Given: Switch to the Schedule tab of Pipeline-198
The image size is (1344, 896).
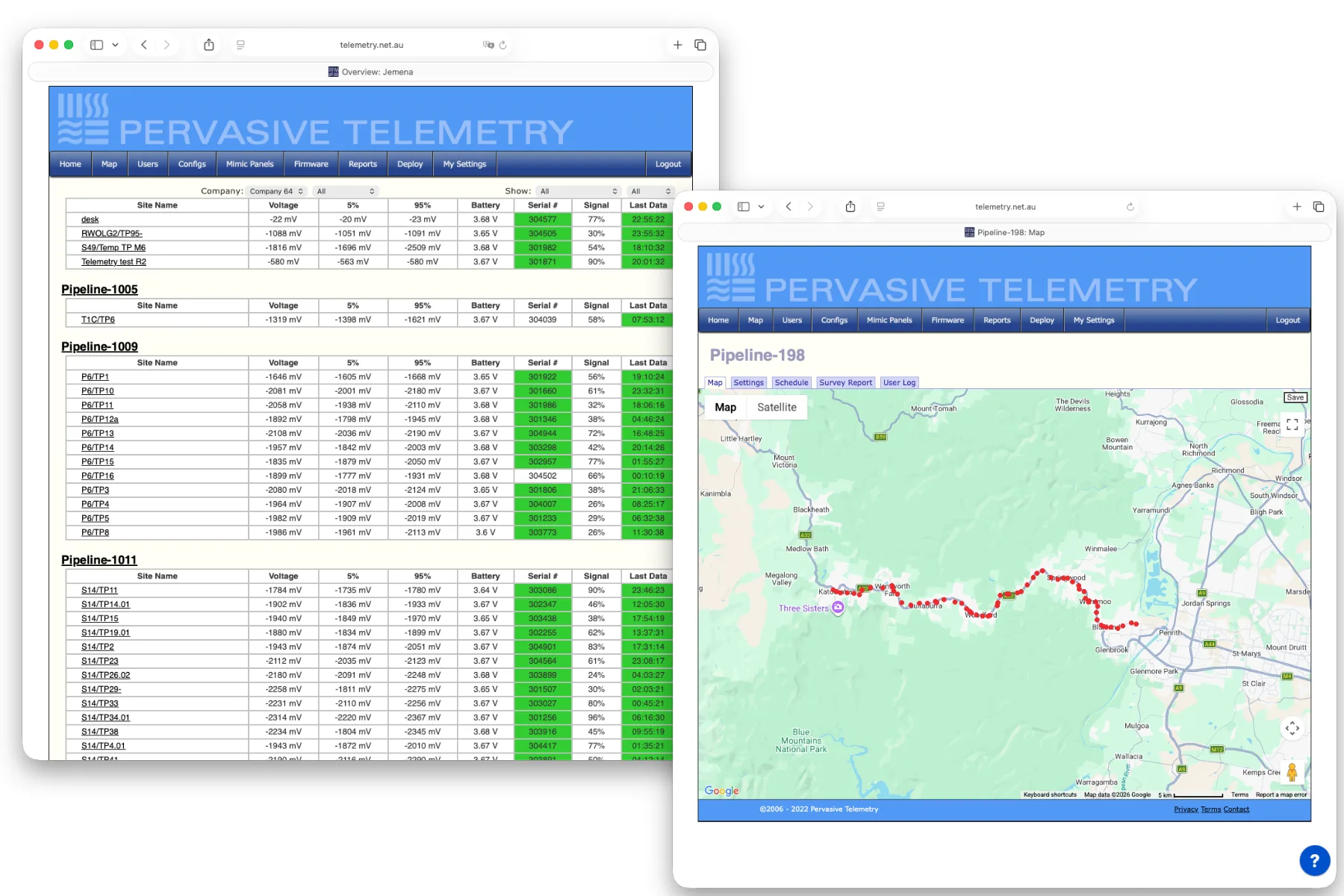Looking at the screenshot, I should (791, 382).
